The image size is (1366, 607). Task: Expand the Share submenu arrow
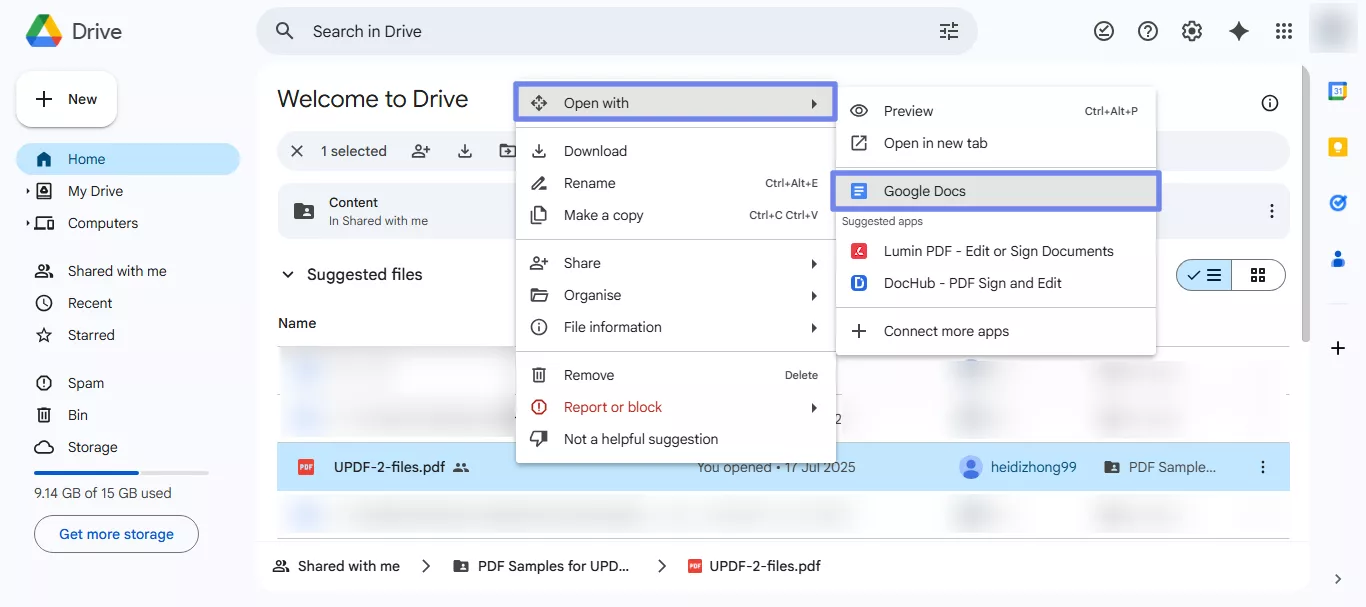click(814, 262)
